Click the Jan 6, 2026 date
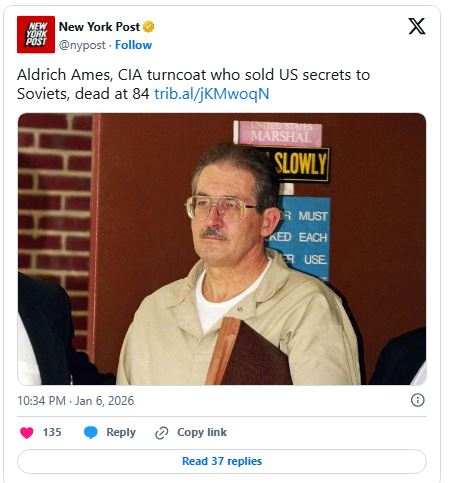 coord(104,400)
